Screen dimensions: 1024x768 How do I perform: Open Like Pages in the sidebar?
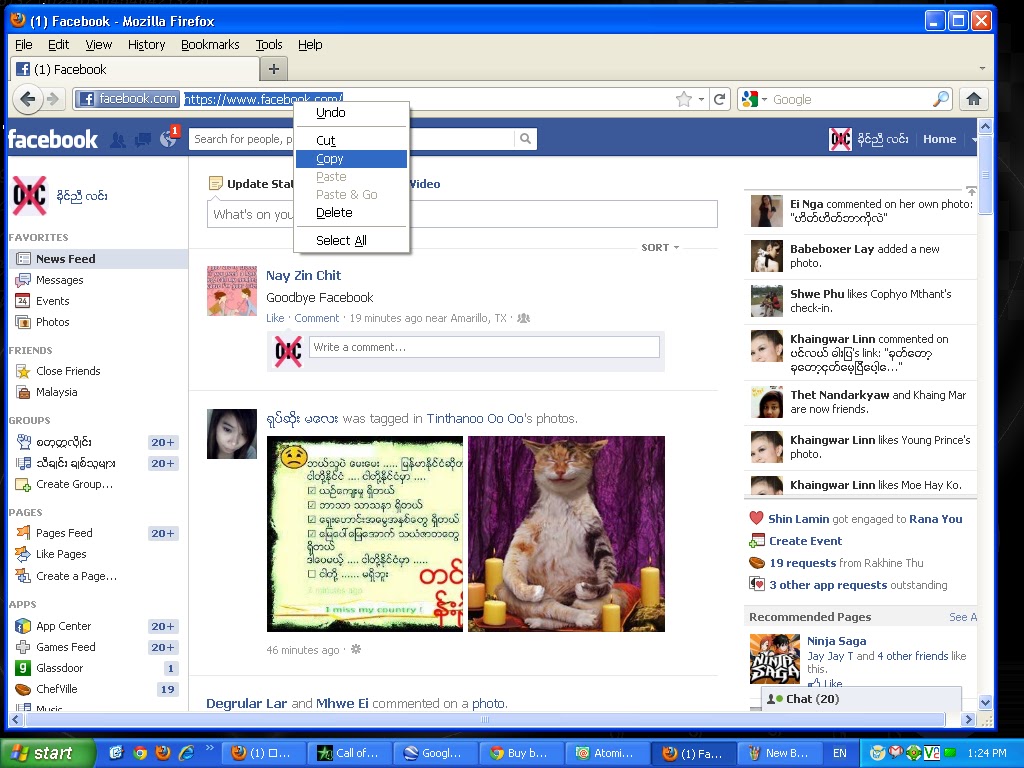(x=61, y=554)
